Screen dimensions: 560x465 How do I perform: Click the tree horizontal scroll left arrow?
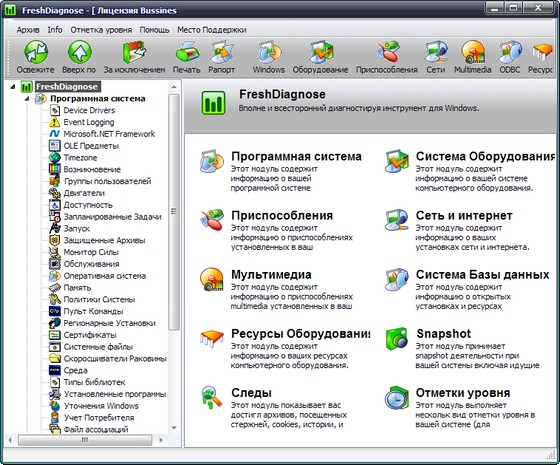[x=10, y=440]
